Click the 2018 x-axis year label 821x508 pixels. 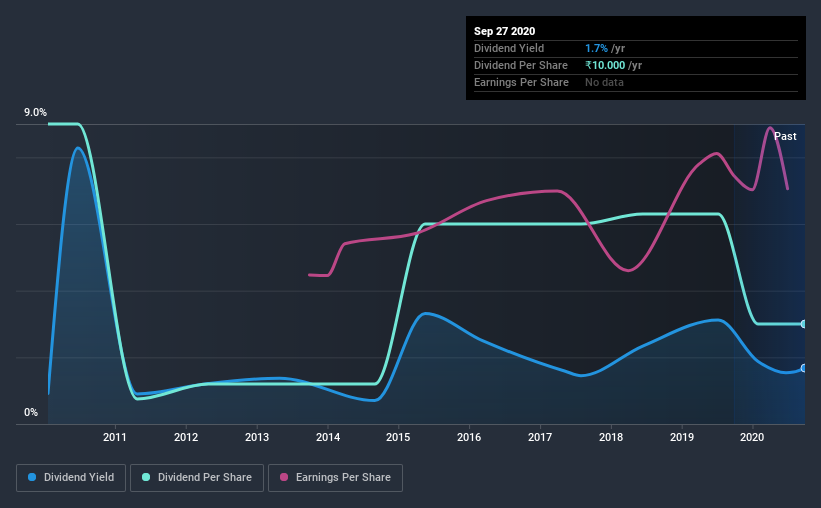(611, 437)
